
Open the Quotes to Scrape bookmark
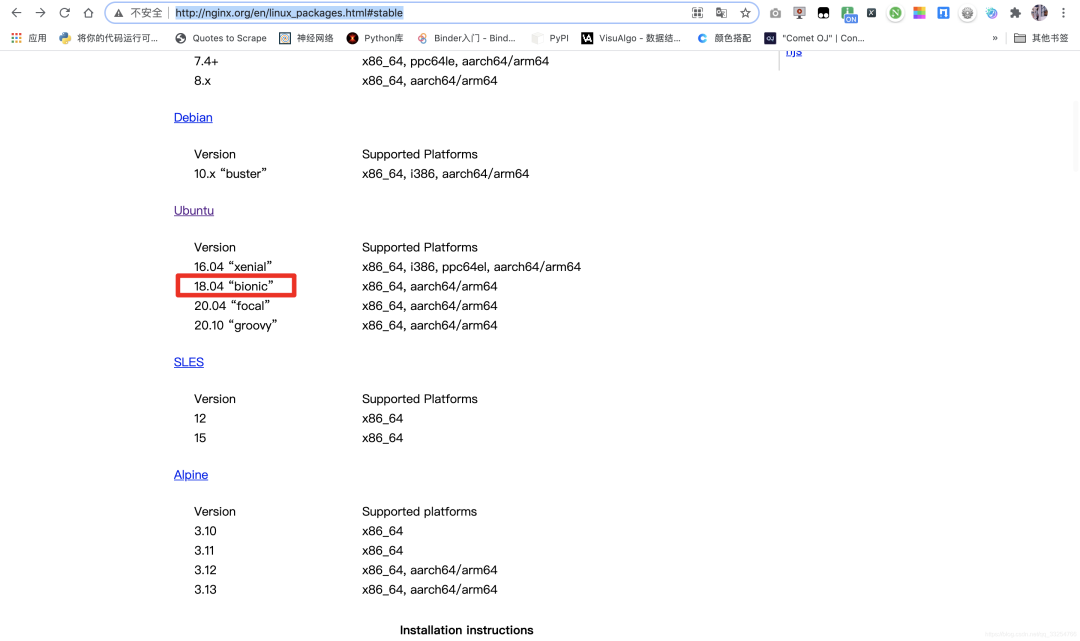221,38
